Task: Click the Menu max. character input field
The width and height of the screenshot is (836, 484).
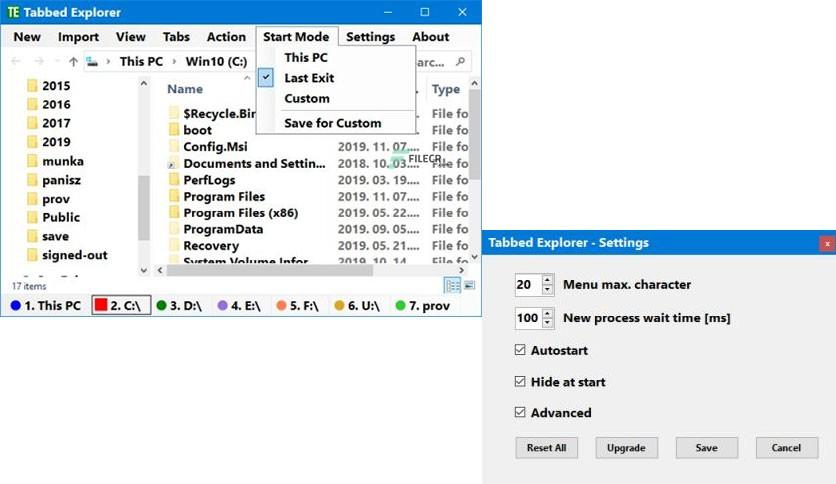Action: 528,285
